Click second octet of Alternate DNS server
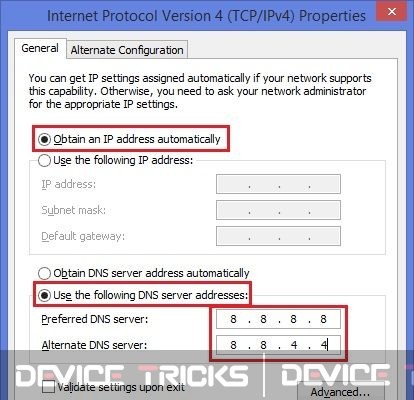 pyautogui.click(x=263, y=345)
